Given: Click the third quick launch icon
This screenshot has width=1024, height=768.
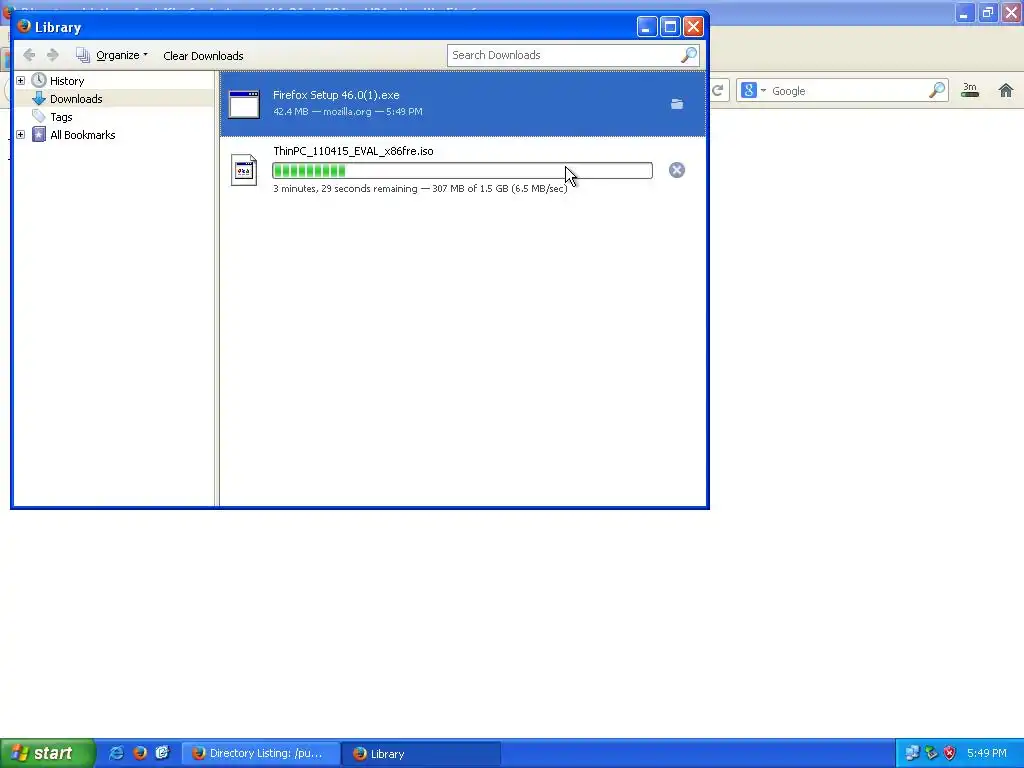Looking at the screenshot, I should click(x=163, y=753).
